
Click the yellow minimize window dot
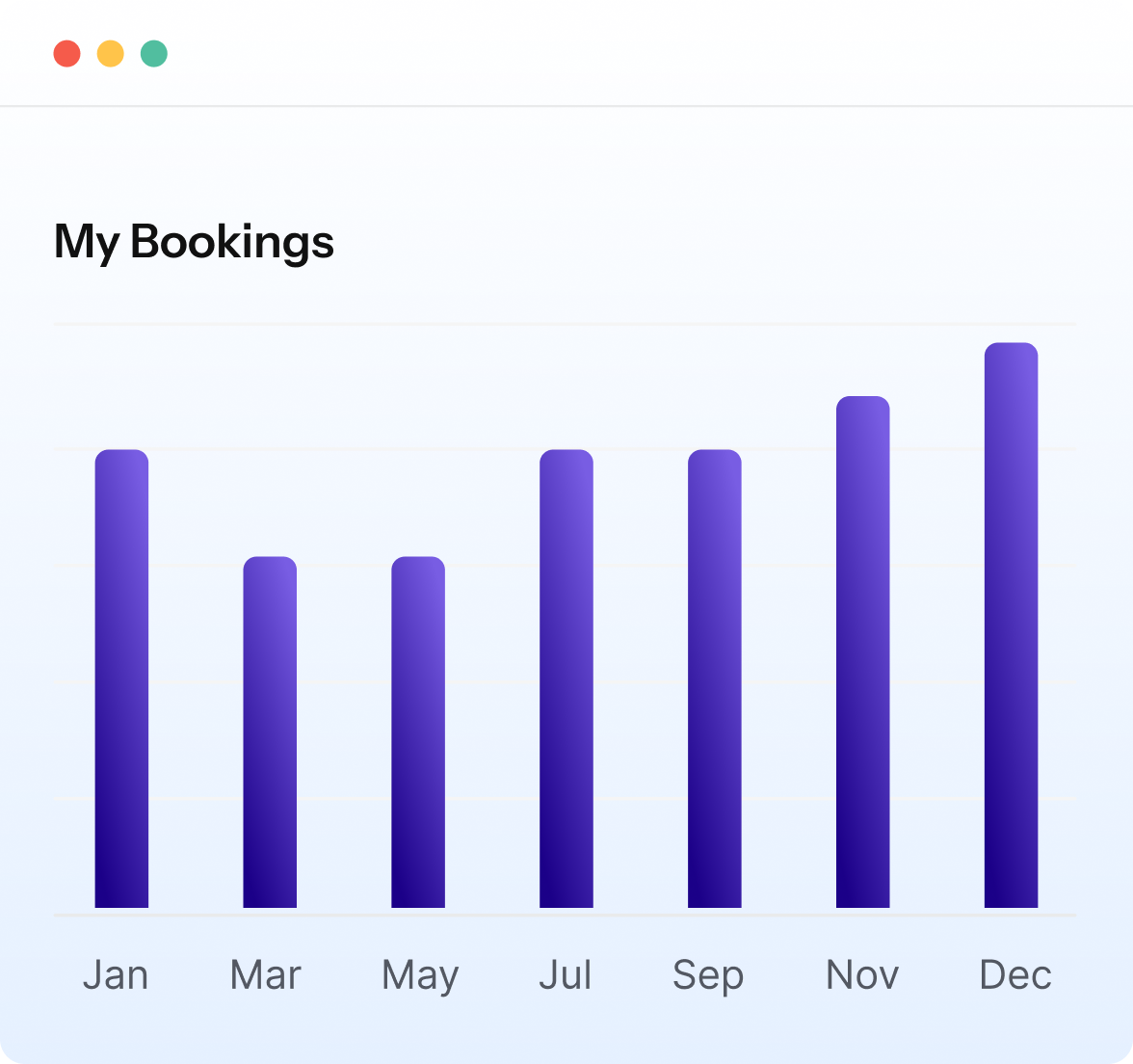coord(111,54)
